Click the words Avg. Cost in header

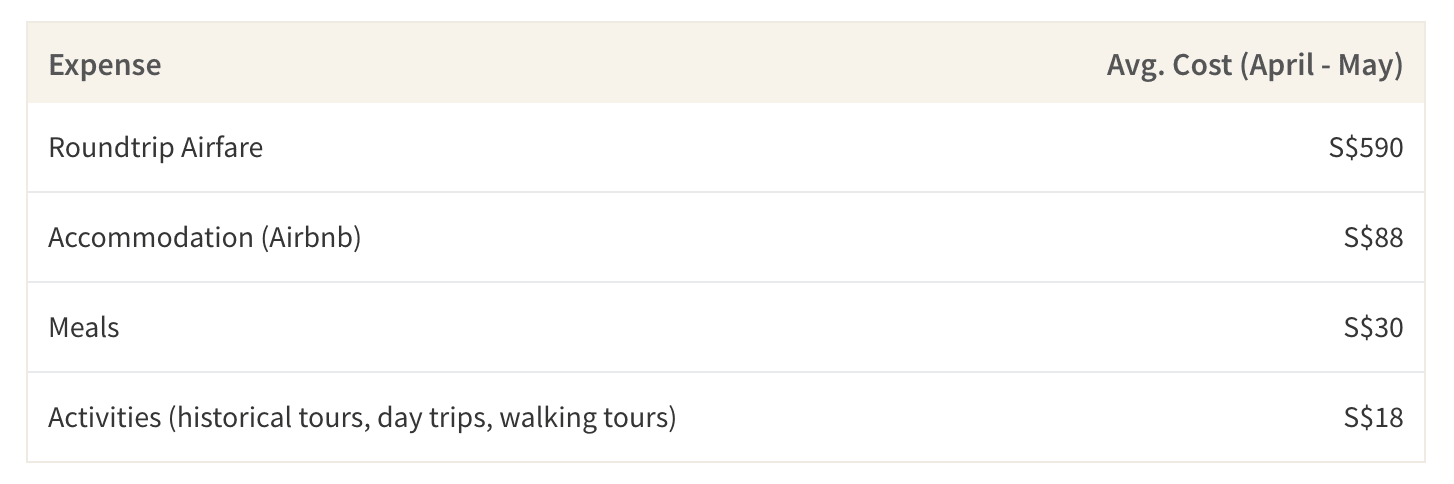pyautogui.click(x=1168, y=66)
